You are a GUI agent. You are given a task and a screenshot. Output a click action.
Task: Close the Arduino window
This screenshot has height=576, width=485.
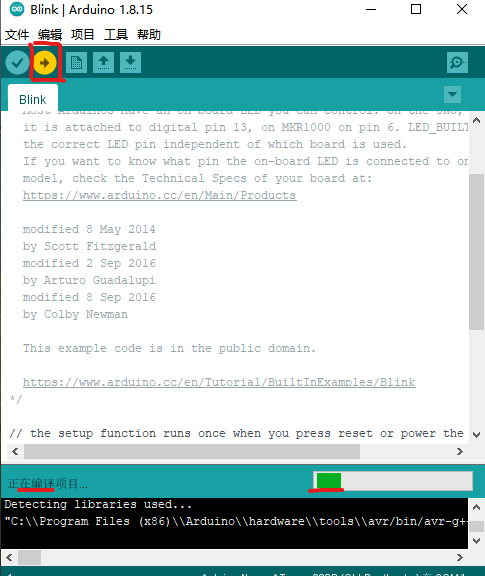(462, 9)
